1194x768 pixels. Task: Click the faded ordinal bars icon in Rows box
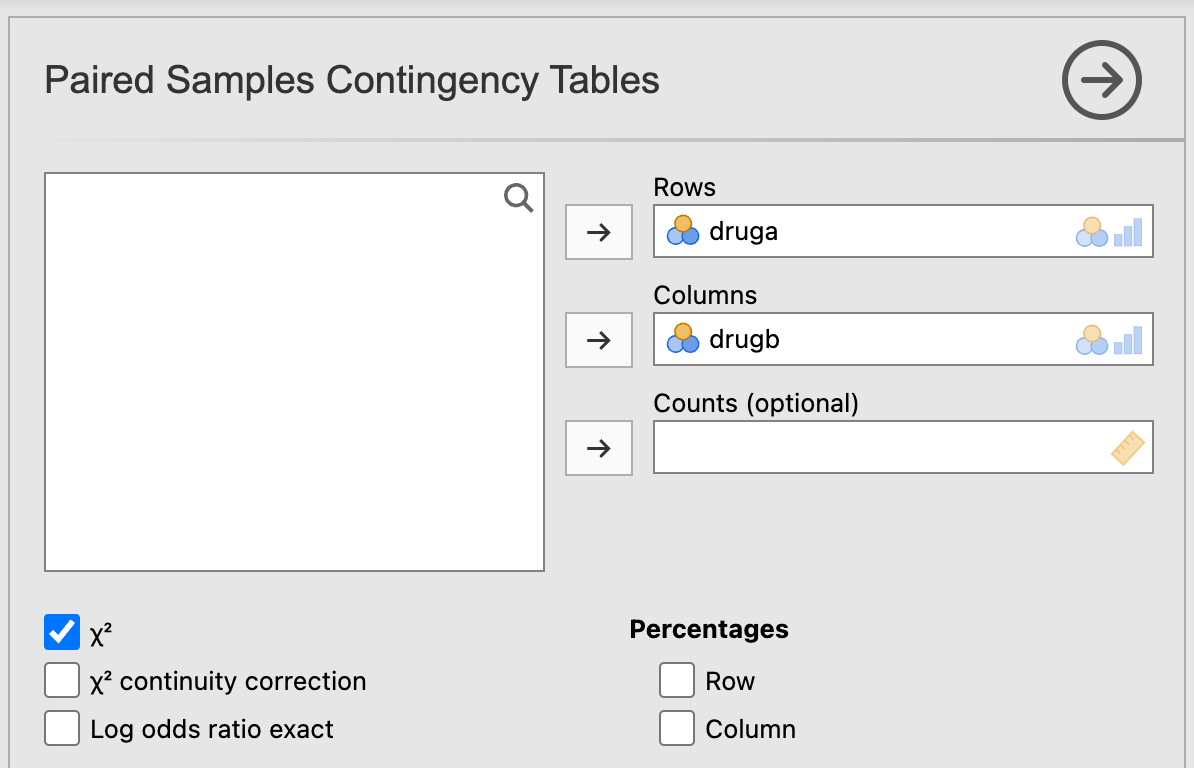pyautogui.click(x=1127, y=232)
